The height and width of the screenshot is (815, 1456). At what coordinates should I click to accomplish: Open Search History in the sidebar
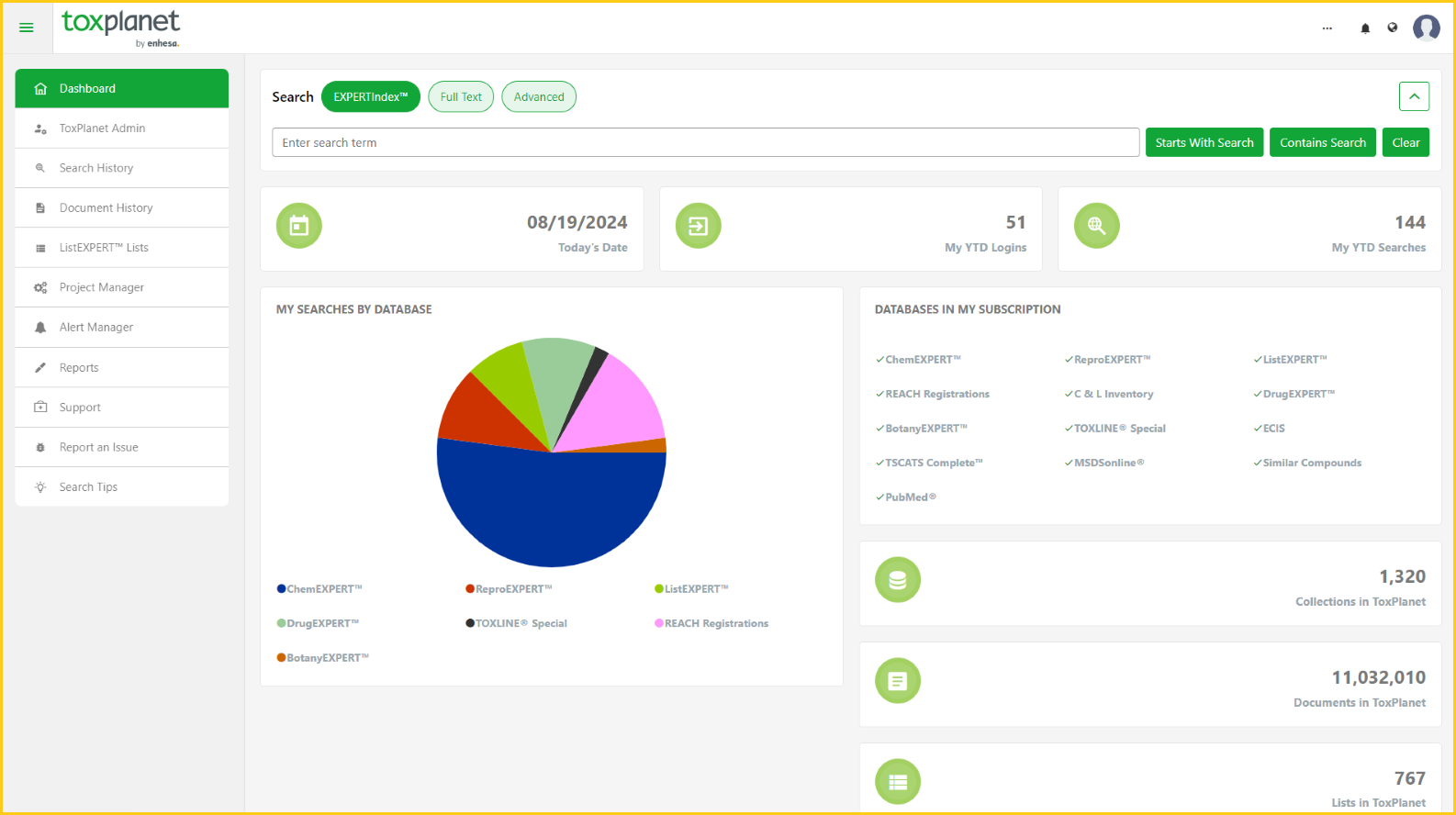[96, 168]
